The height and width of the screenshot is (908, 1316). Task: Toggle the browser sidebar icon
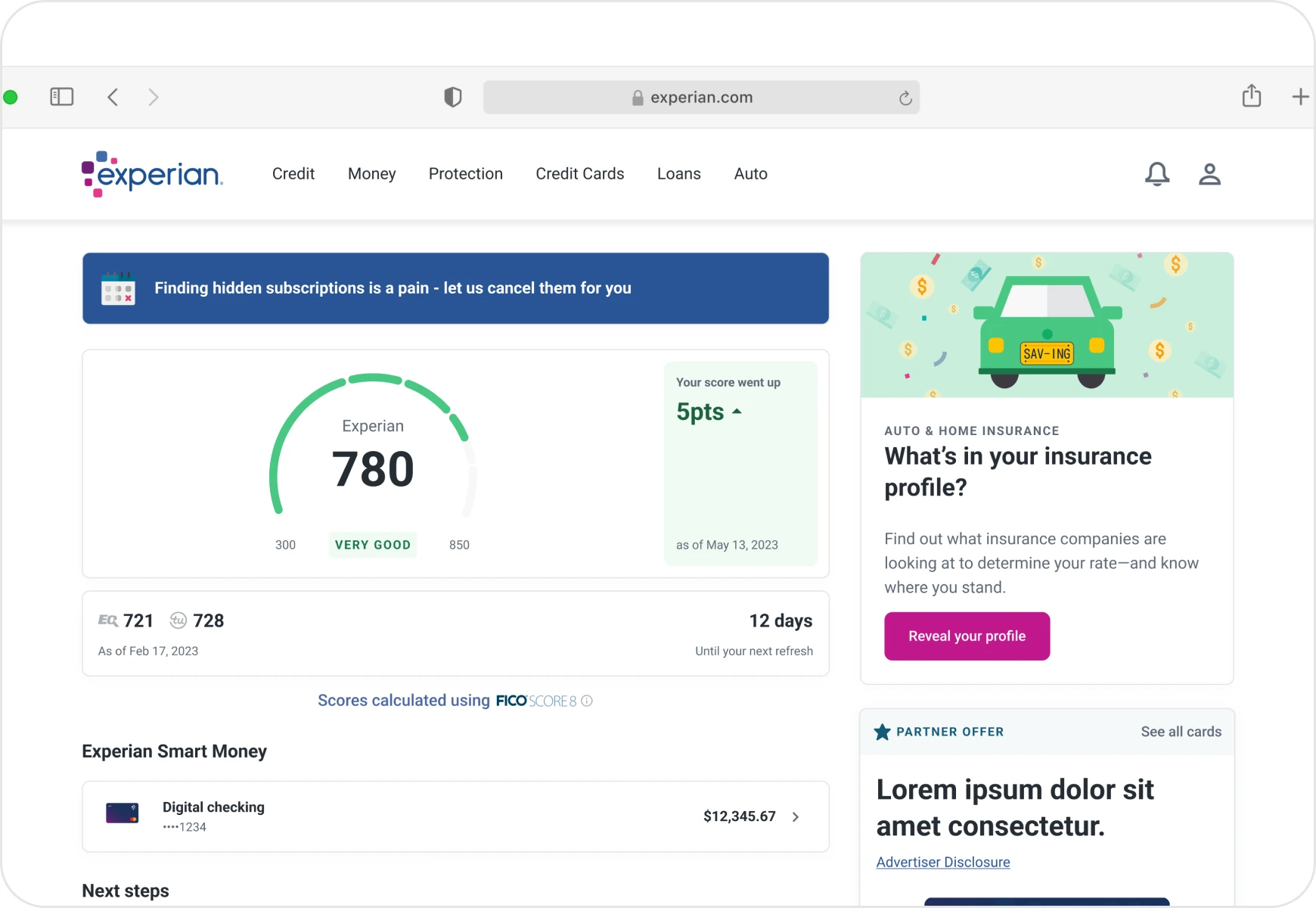[61, 97]
